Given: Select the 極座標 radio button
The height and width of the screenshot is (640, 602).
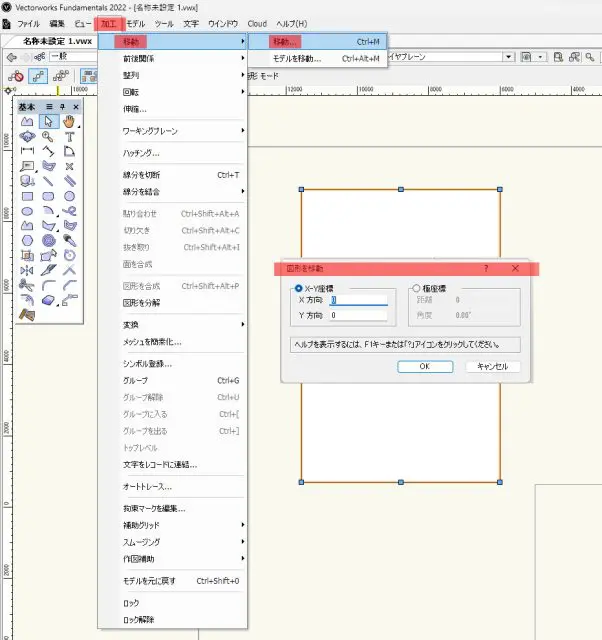Looking at the screenshot, I should (x=417, y=289).
